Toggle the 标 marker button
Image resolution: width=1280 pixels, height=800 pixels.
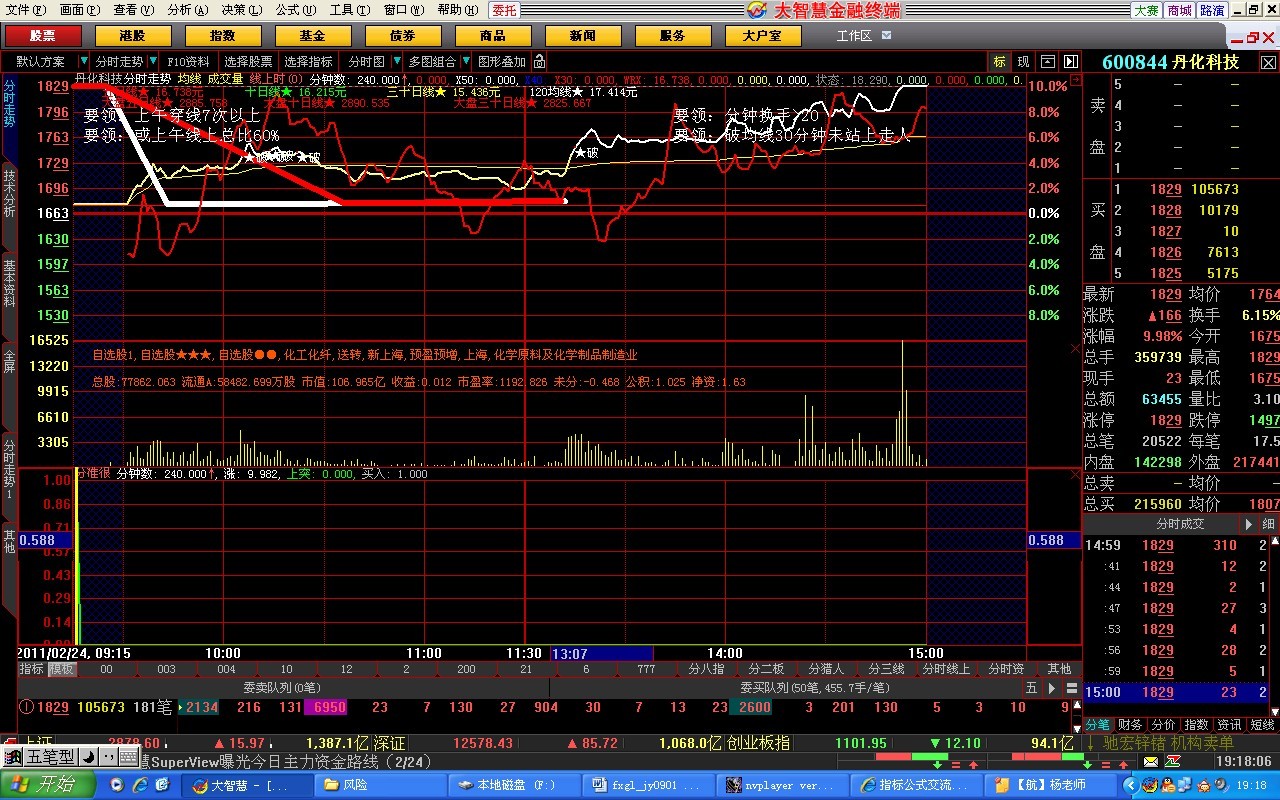tap(999, 62)
